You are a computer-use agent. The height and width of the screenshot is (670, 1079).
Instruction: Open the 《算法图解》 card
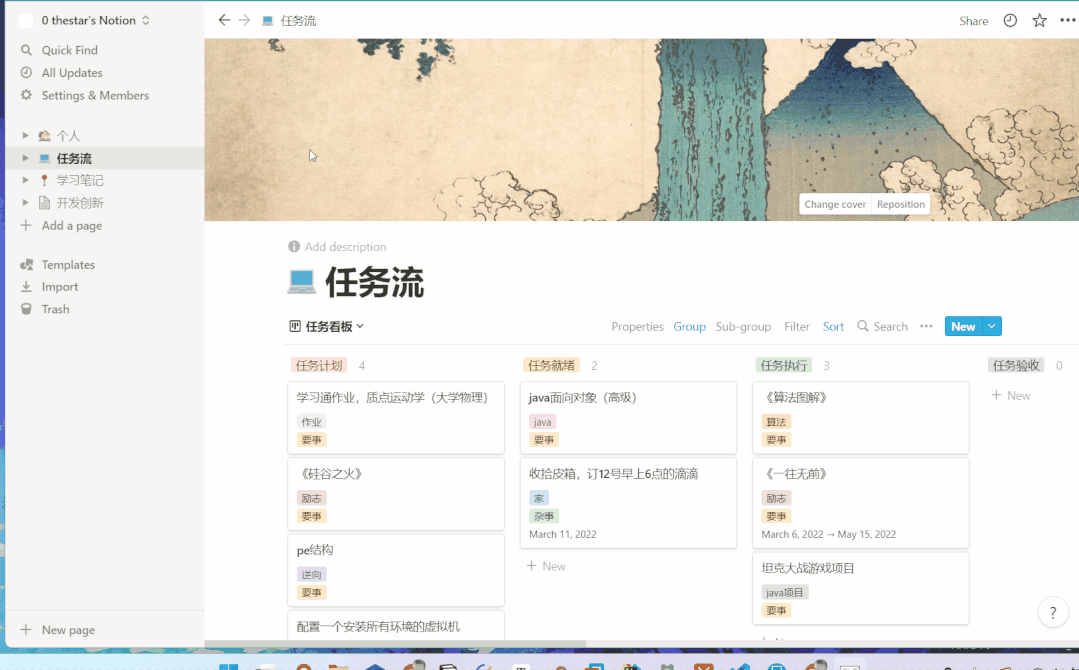[x=861, y=418]
